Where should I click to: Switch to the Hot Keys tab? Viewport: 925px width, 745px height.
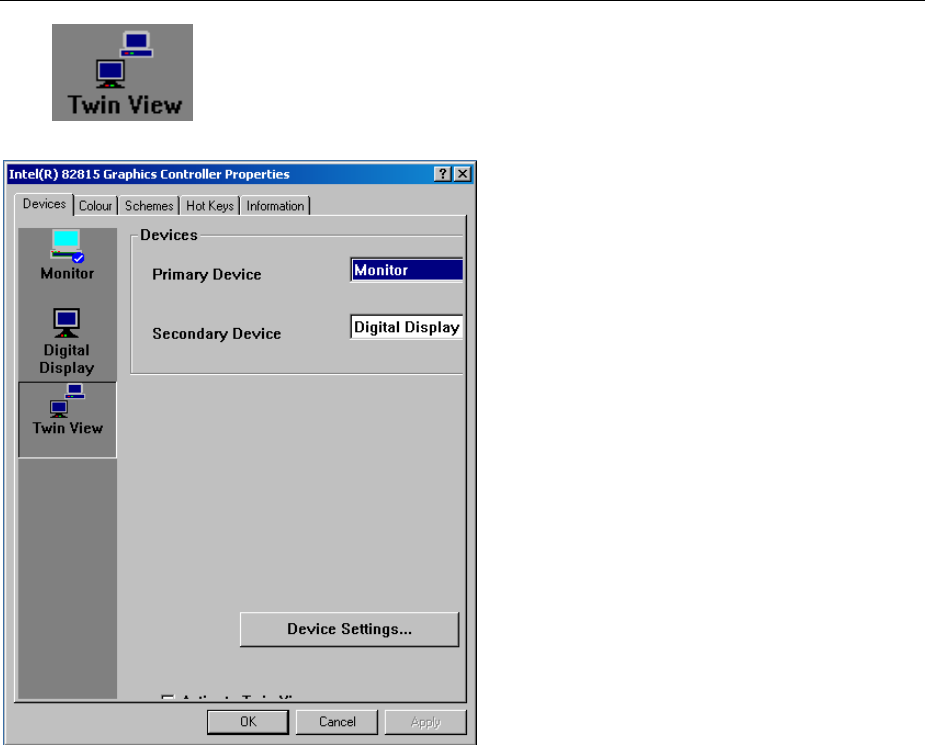209,206
